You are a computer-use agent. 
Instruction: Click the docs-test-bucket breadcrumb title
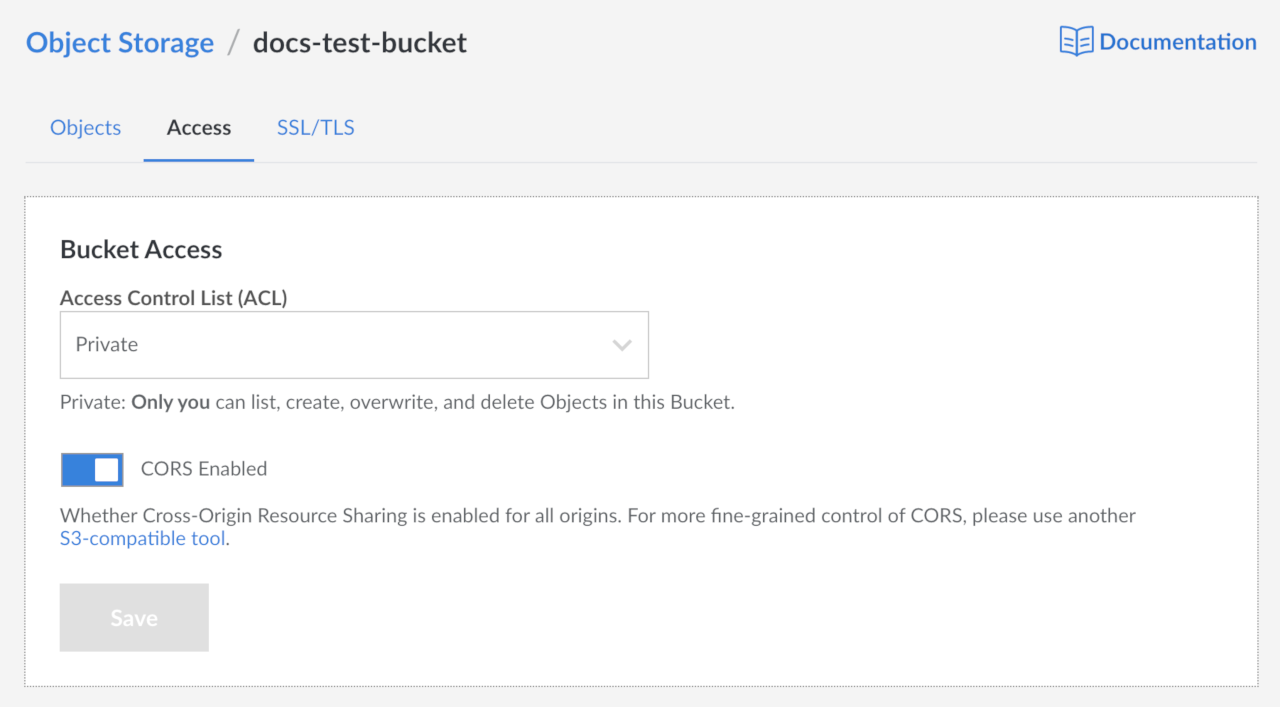click(x=360, y=42)
